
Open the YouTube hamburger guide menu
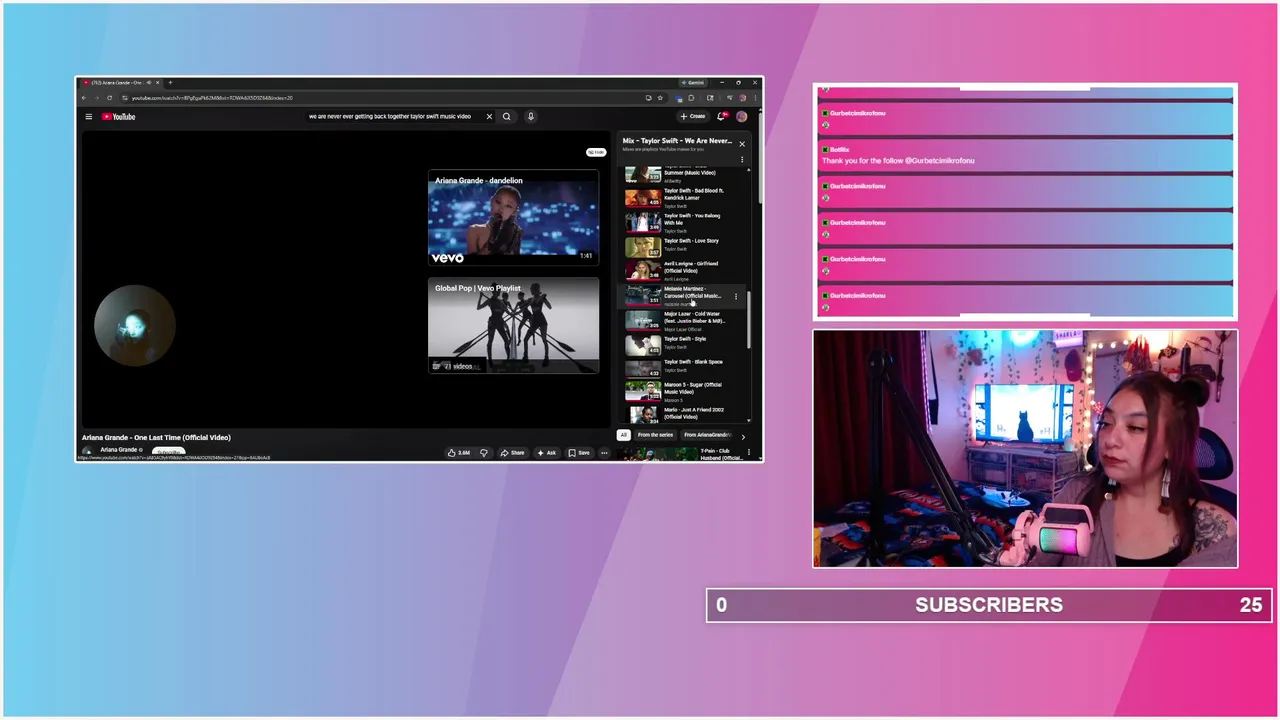[x=88, y=117]
